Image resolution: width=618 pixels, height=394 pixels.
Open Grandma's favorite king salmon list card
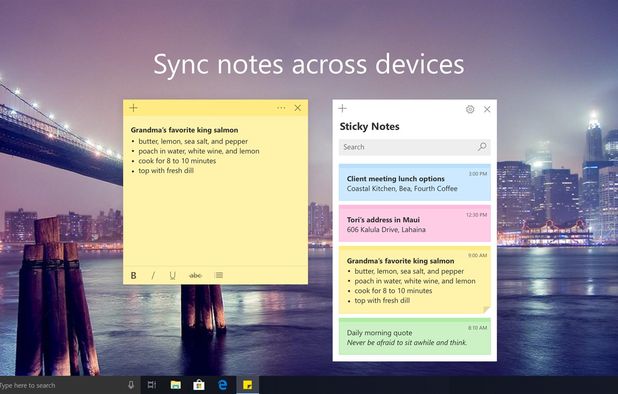(x=415, y=280)
